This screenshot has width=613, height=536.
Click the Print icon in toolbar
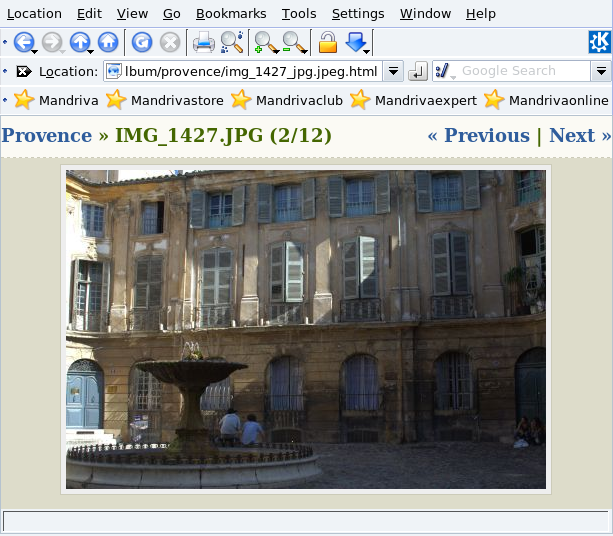[203, 42]
